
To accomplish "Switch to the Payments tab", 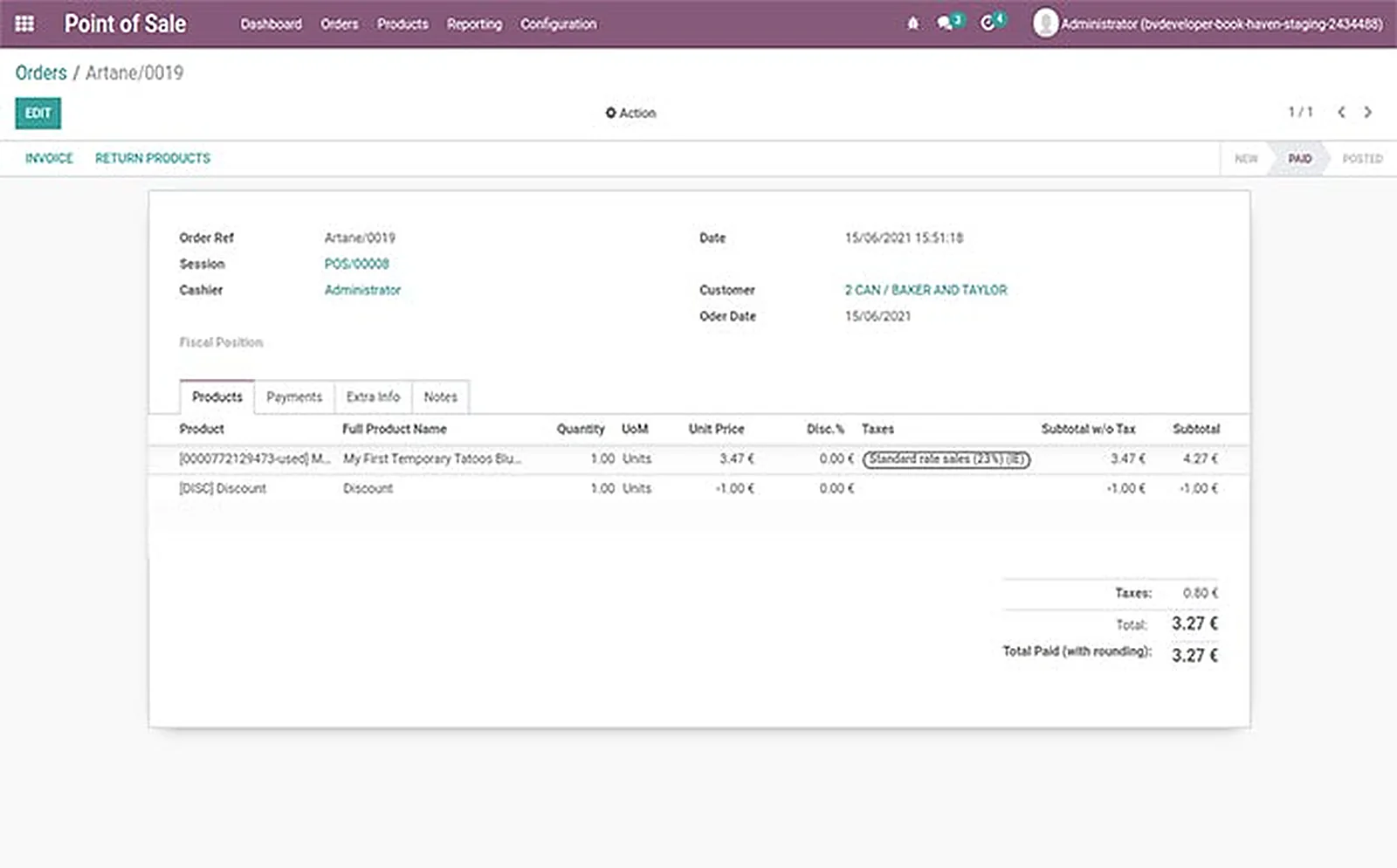I will tap(294, 396).
